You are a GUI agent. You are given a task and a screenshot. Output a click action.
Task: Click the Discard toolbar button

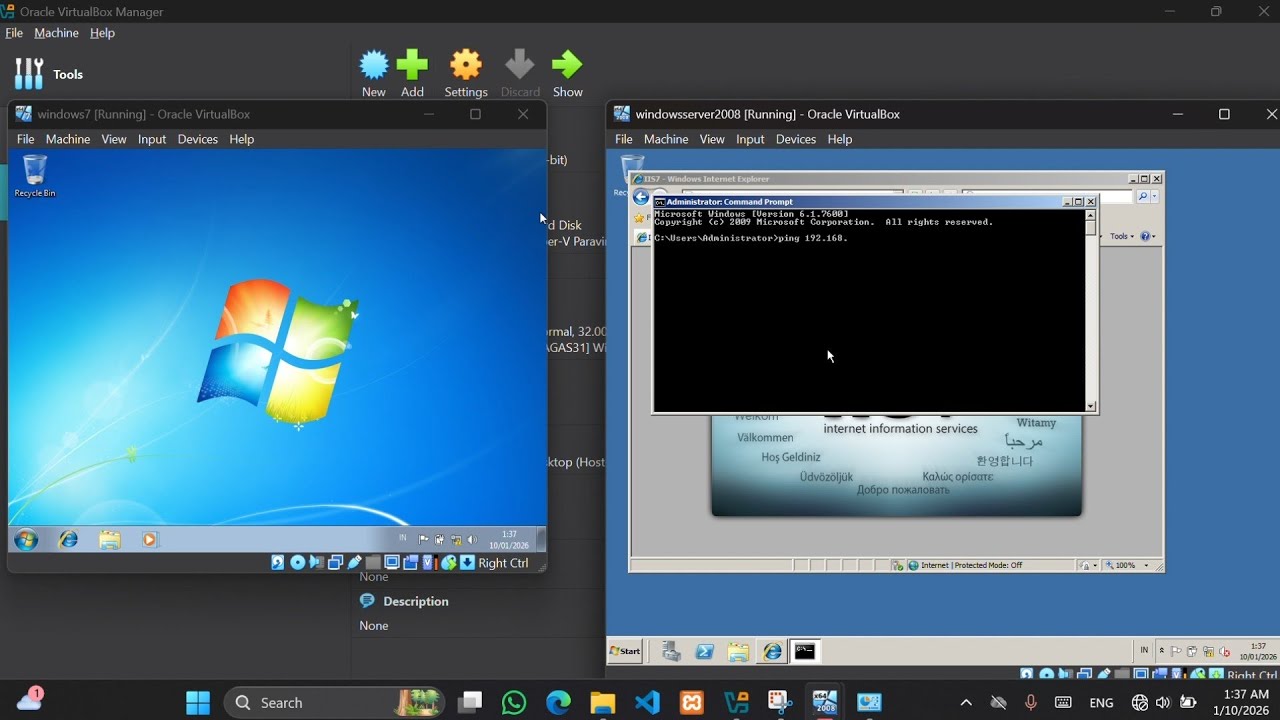click(x=520, y=74)
